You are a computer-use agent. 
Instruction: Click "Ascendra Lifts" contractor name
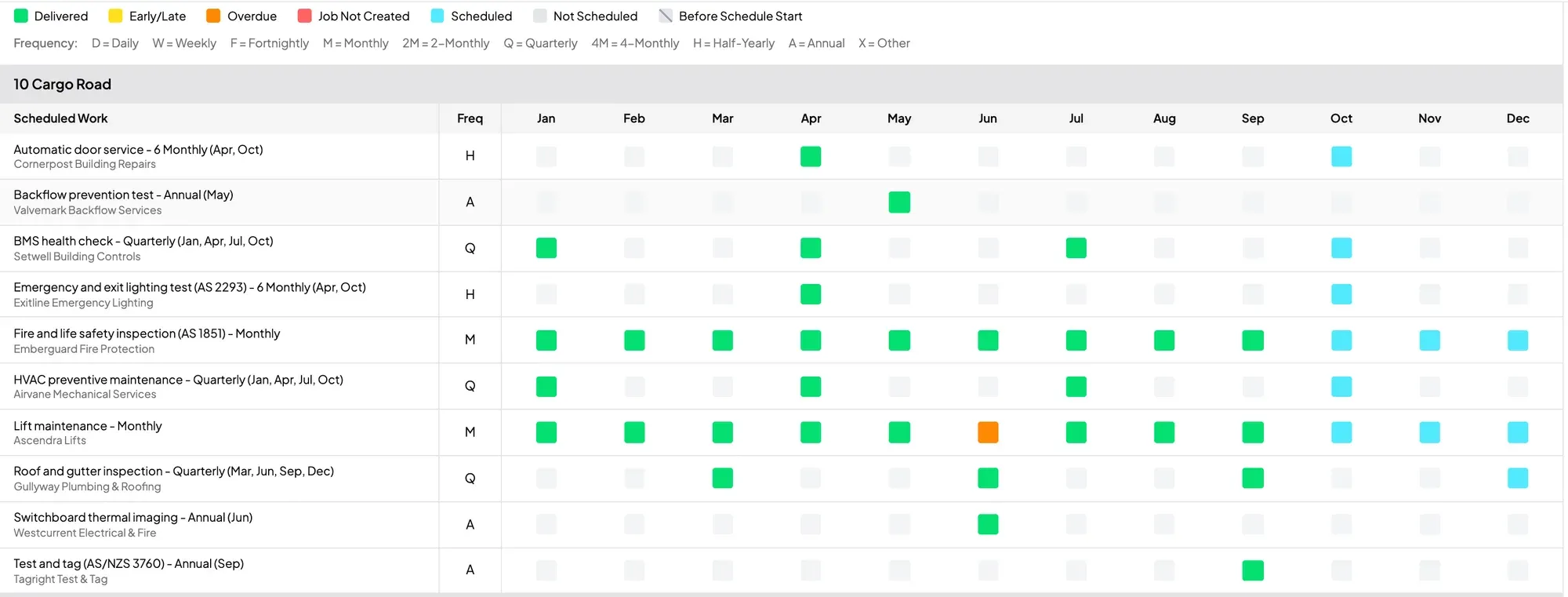(x=49, y=441)
